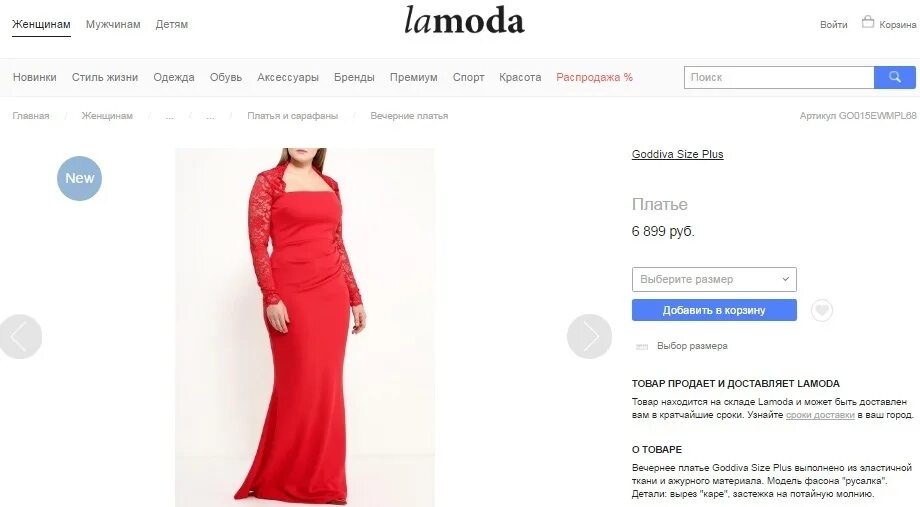Click Войти to sign in

[833, 25]
